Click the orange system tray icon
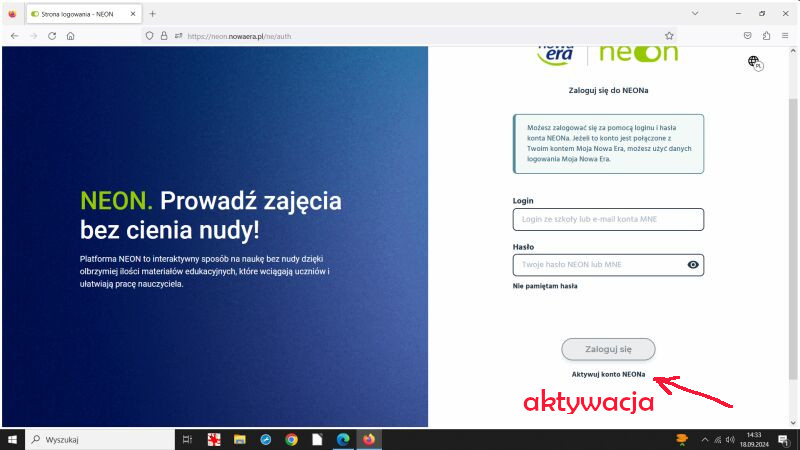Viewport: 800px width, 450px height. pyautogui.click(x=682, y=439)
